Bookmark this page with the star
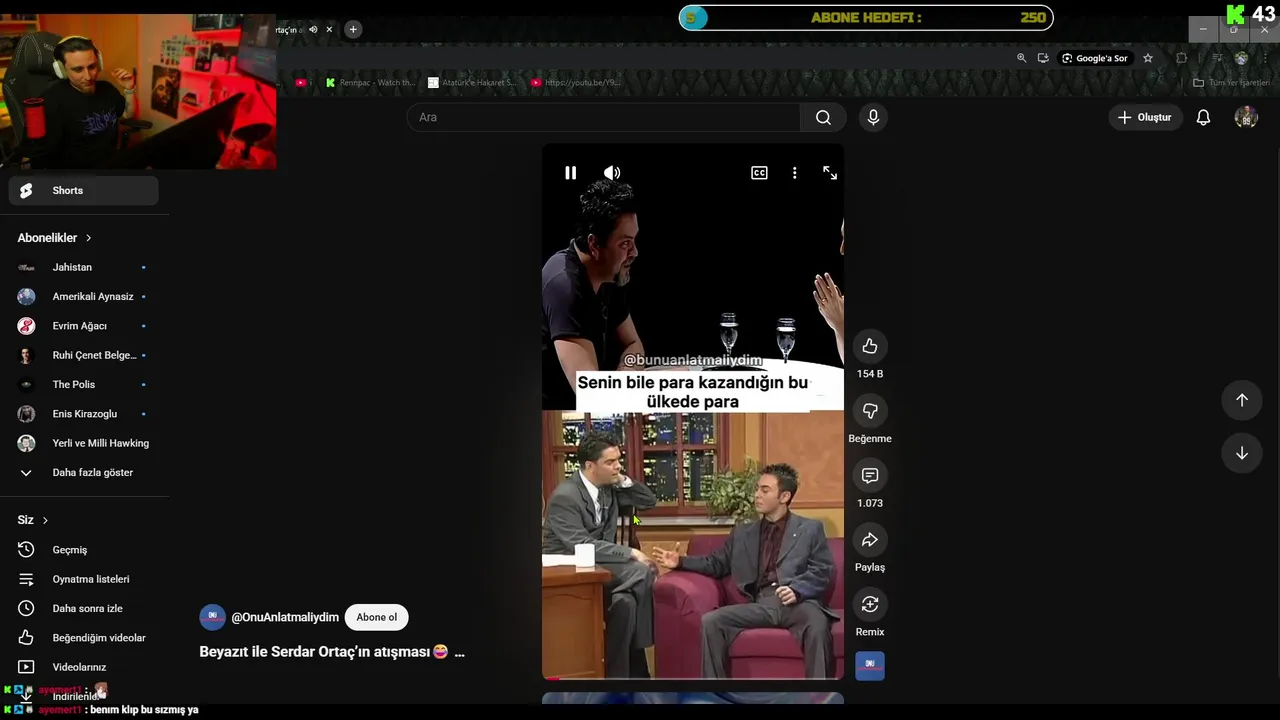The image size is (1280, 720). point(1148,58)
